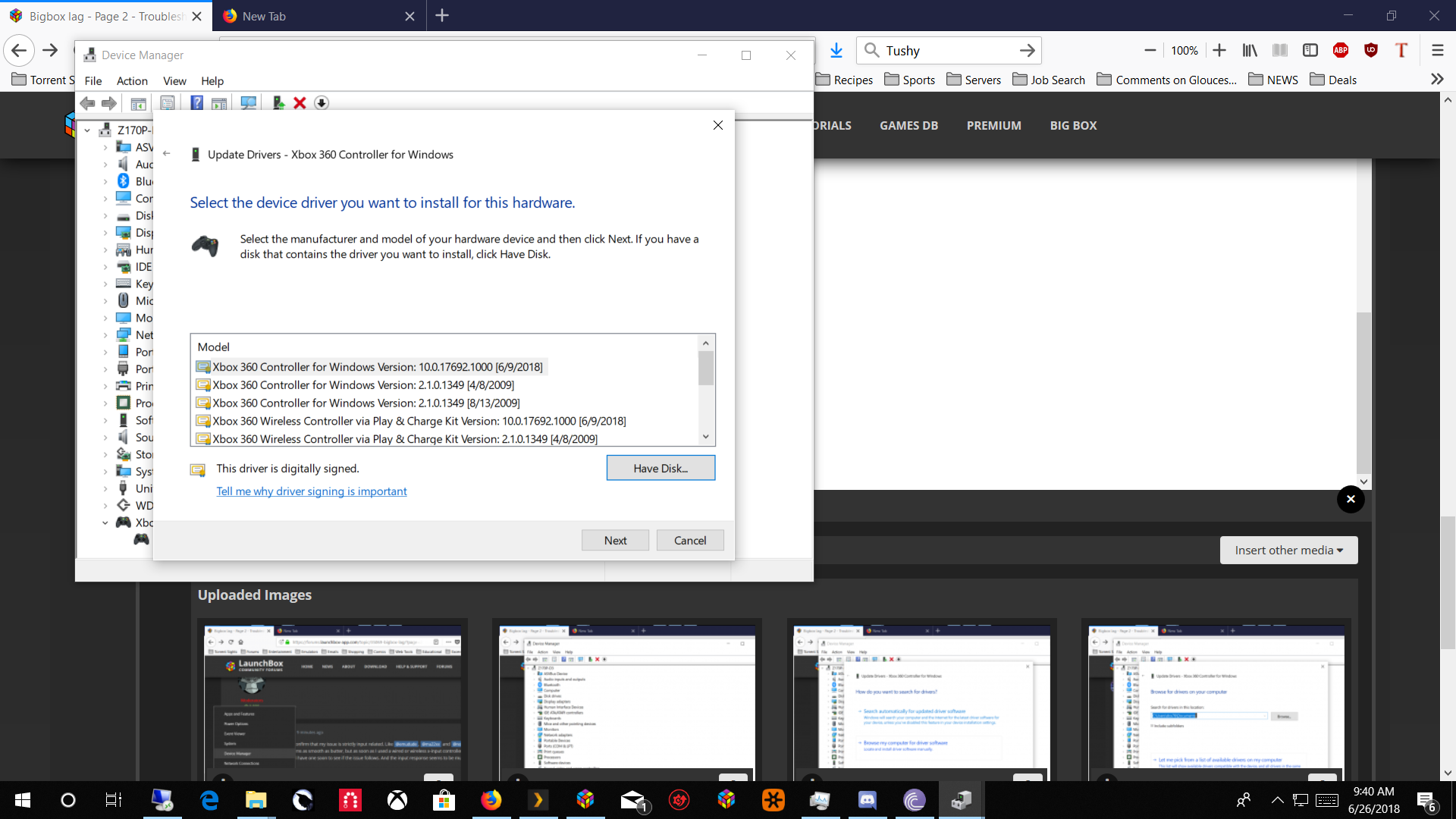Click the Device Manager forward arrow toolbar icon
This screenshot has width=1456, height=819.
109,103
